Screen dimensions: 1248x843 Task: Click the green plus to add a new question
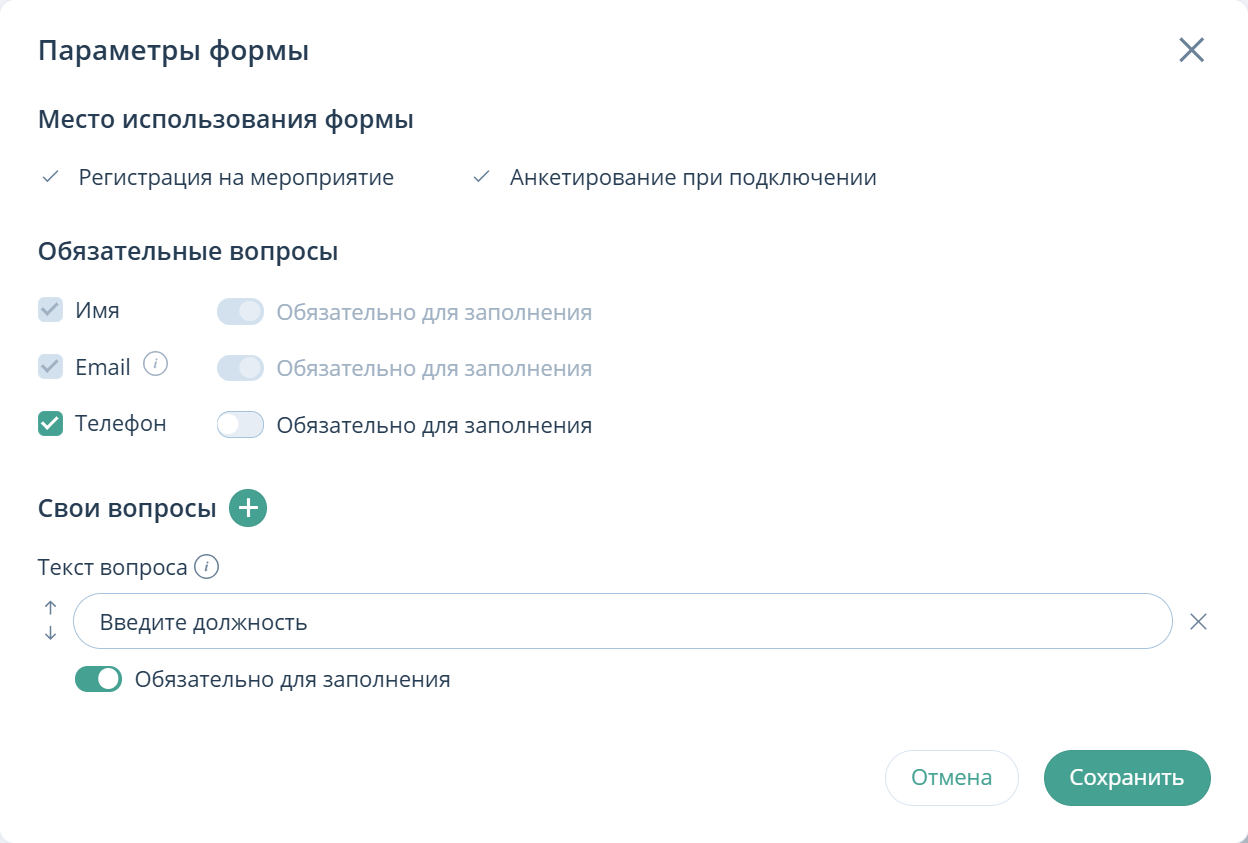pyautogui.click(x=247, y=508)
